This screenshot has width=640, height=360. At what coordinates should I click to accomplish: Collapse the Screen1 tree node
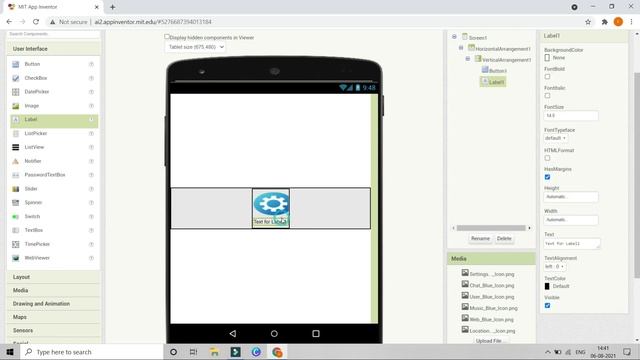454,37
